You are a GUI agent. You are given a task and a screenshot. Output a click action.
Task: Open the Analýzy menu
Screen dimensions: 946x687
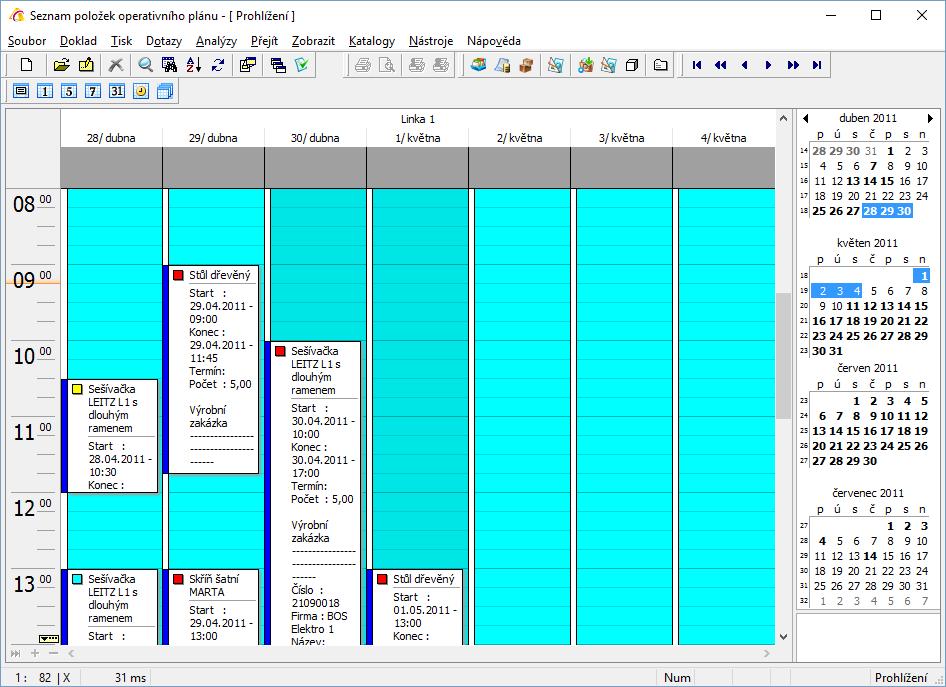(x=217, y=40)
